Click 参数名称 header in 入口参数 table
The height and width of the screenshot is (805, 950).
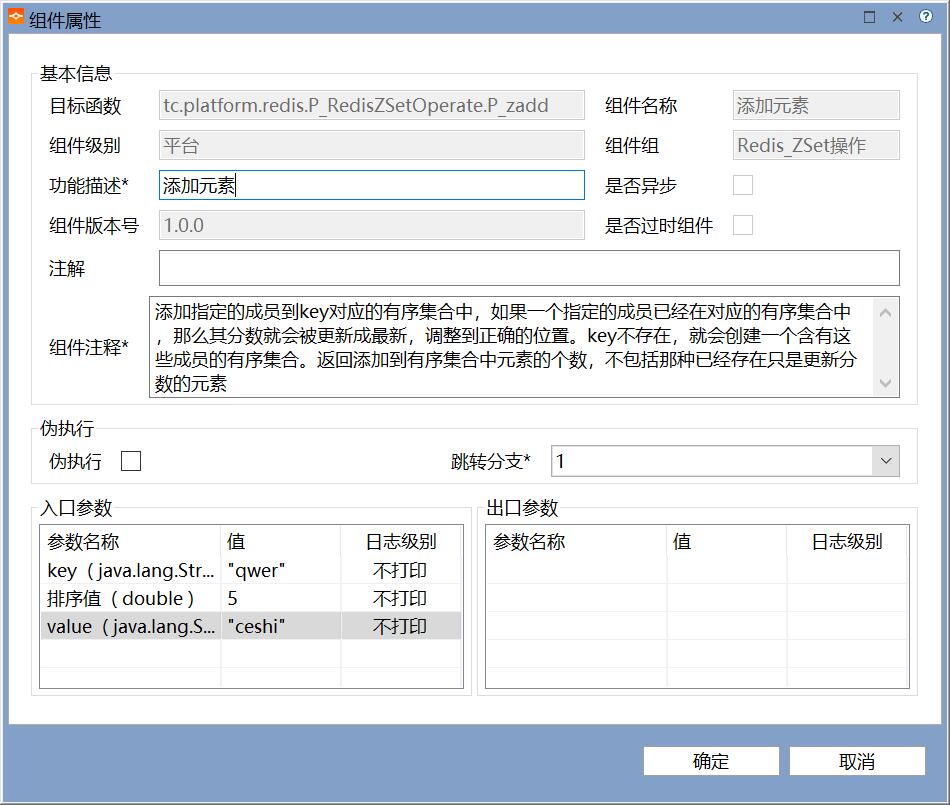tap(130, 542)
